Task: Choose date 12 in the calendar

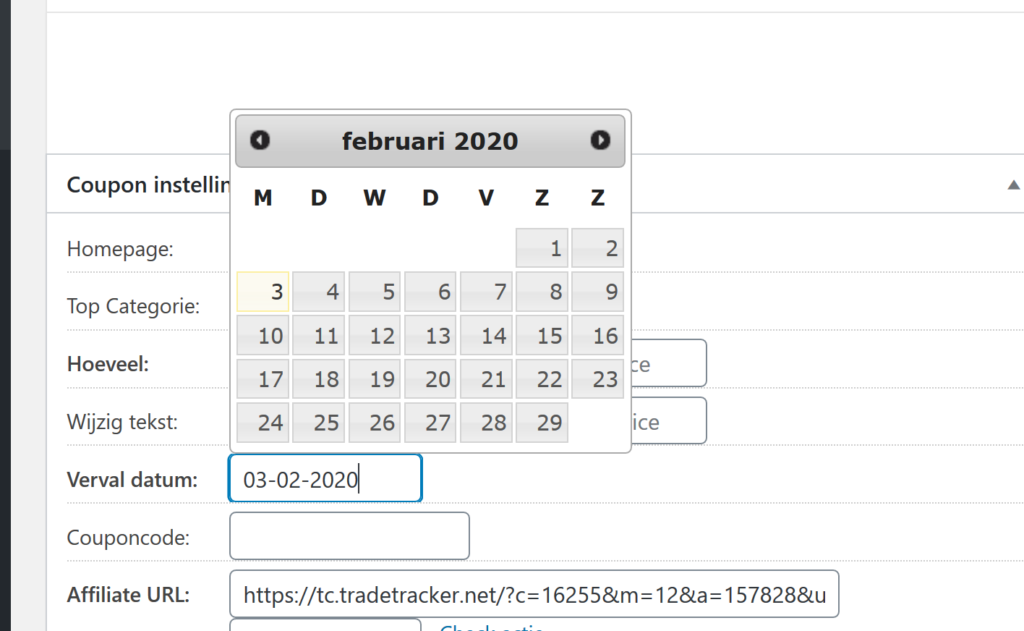Action: (375, 336)
